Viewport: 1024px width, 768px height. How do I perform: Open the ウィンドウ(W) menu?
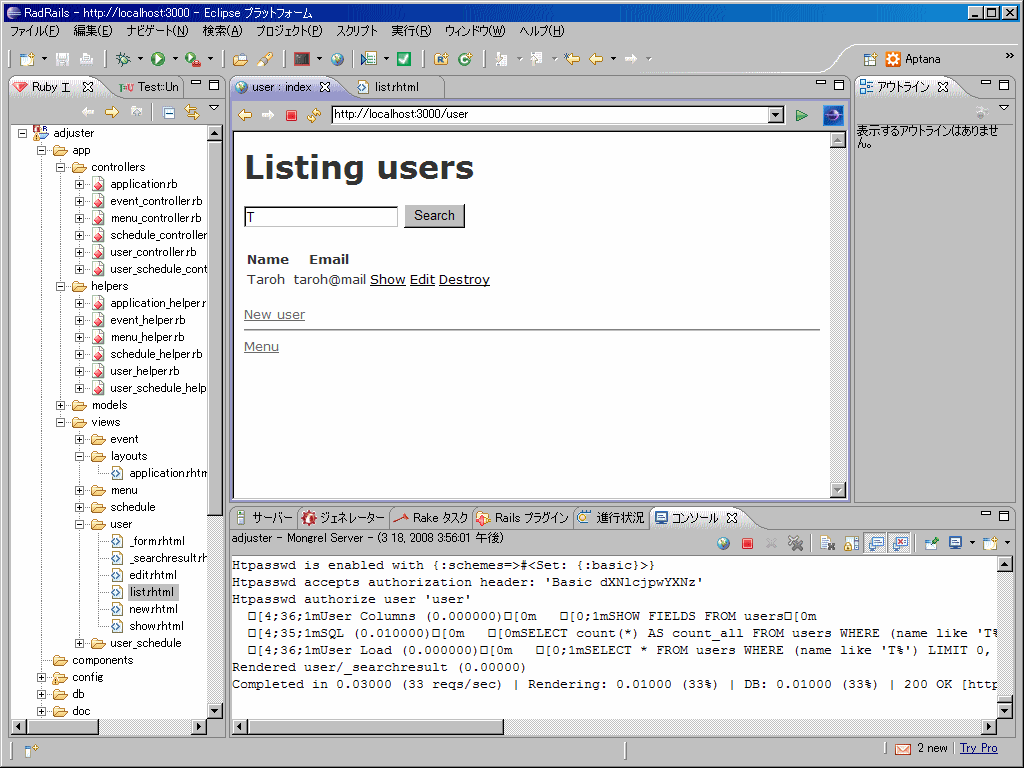click(475, 31)
